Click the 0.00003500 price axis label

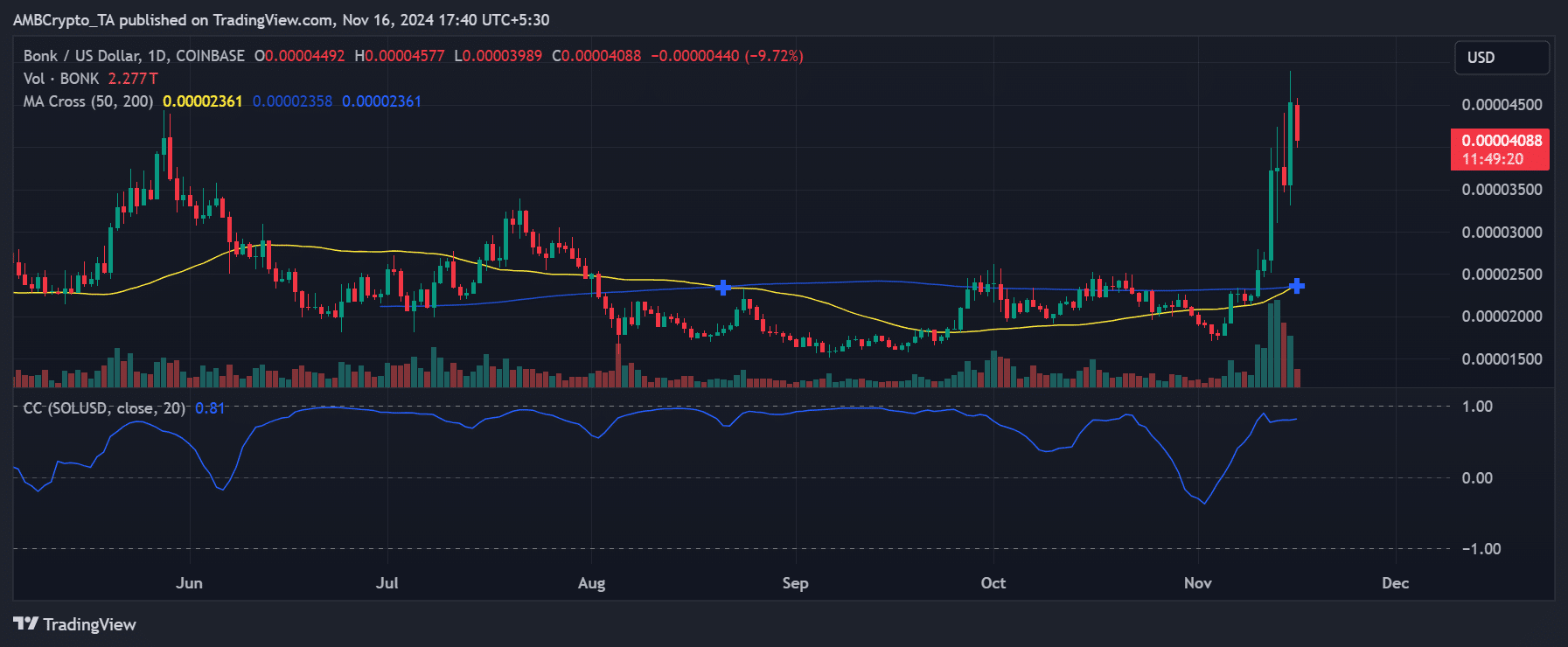click(x=1502, y=190)
